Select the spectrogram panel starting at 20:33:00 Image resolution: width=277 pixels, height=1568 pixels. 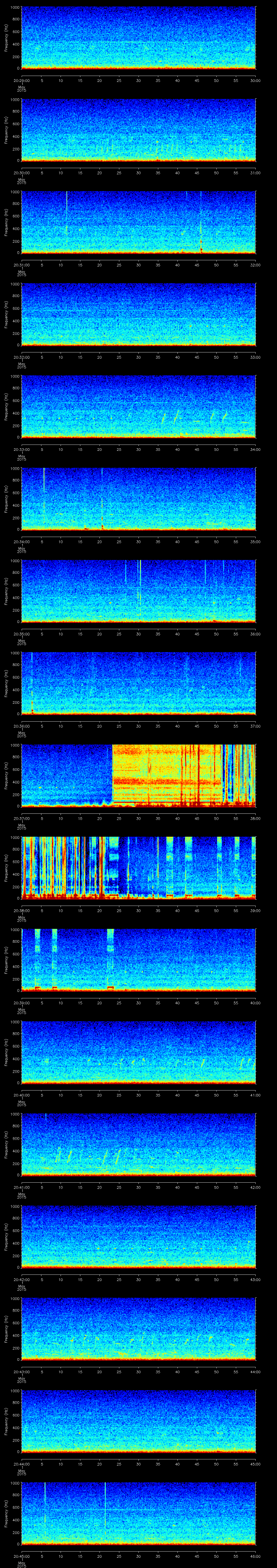tap(138, 407)
